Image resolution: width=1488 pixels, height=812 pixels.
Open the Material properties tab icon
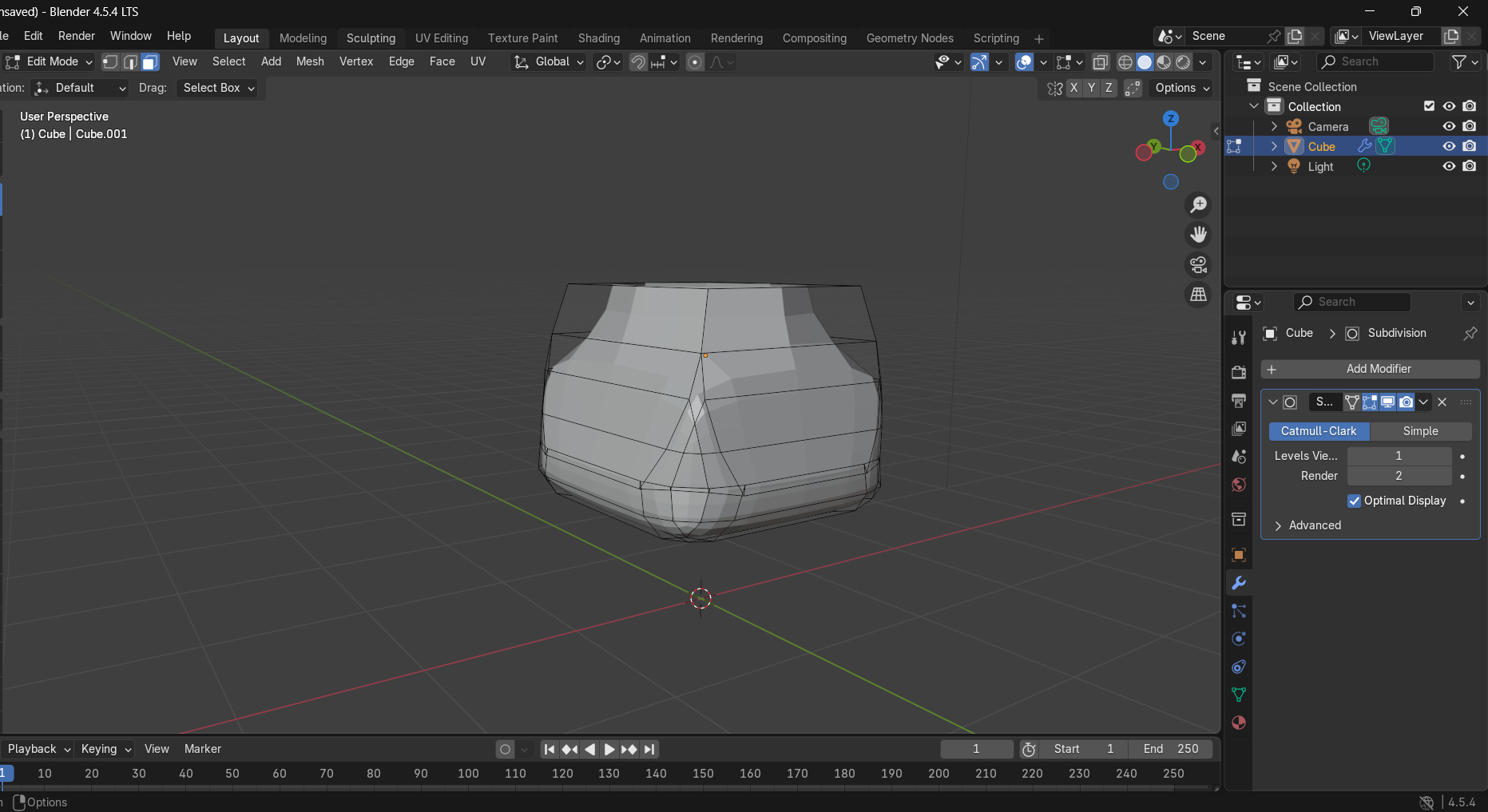(x=1239, y=723)
